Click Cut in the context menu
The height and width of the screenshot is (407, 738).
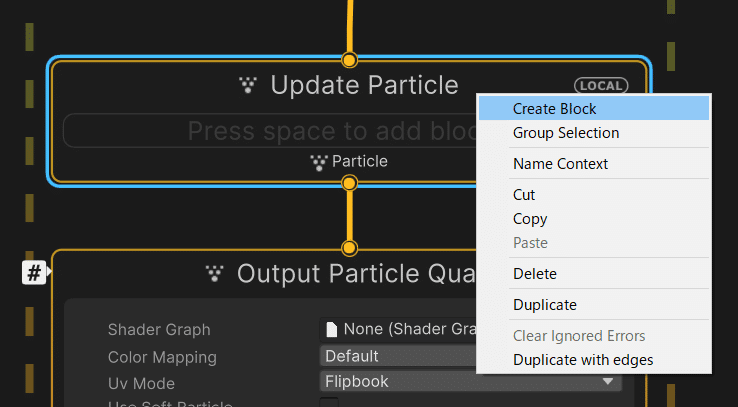[524, 195]
